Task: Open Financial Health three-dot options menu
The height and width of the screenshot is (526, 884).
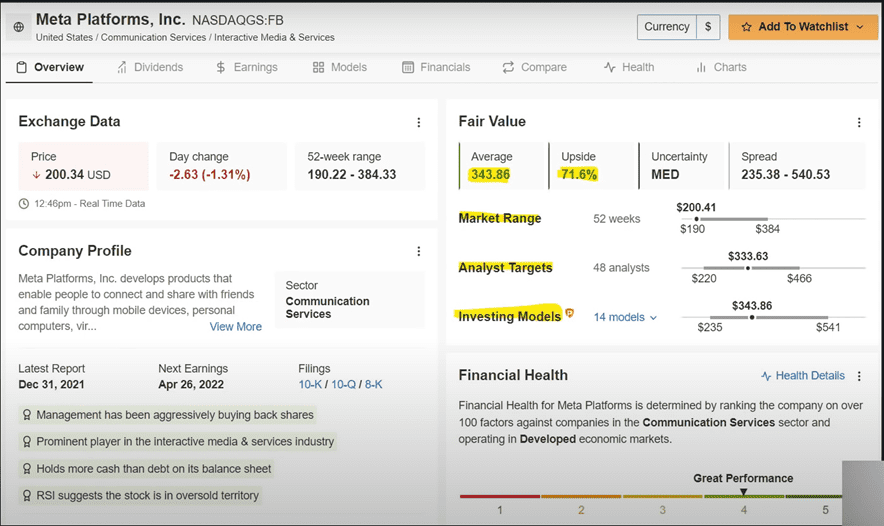Action: 859,376
